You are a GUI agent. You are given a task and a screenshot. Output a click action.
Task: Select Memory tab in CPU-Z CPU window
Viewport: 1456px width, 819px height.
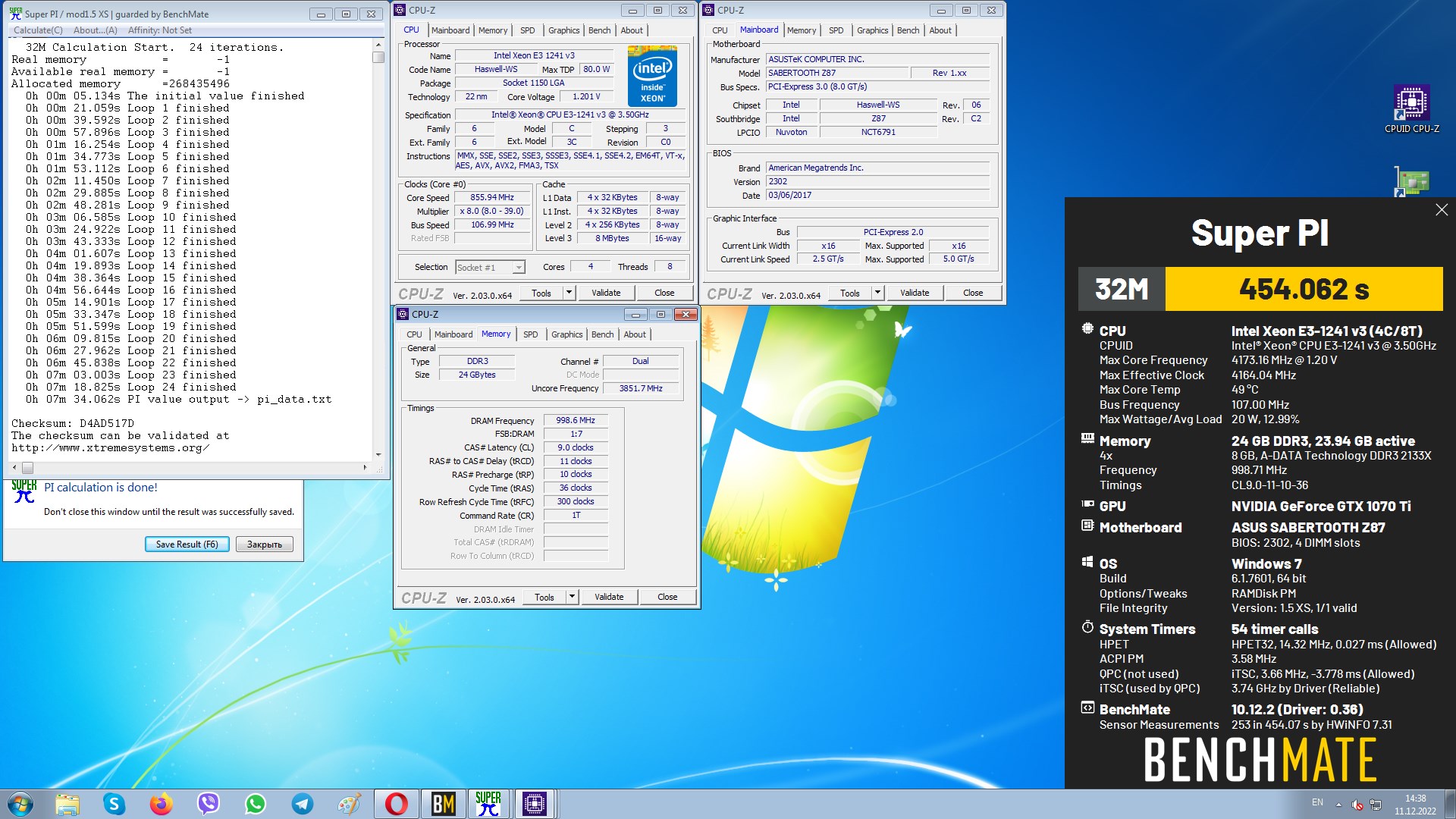point(493,30)
